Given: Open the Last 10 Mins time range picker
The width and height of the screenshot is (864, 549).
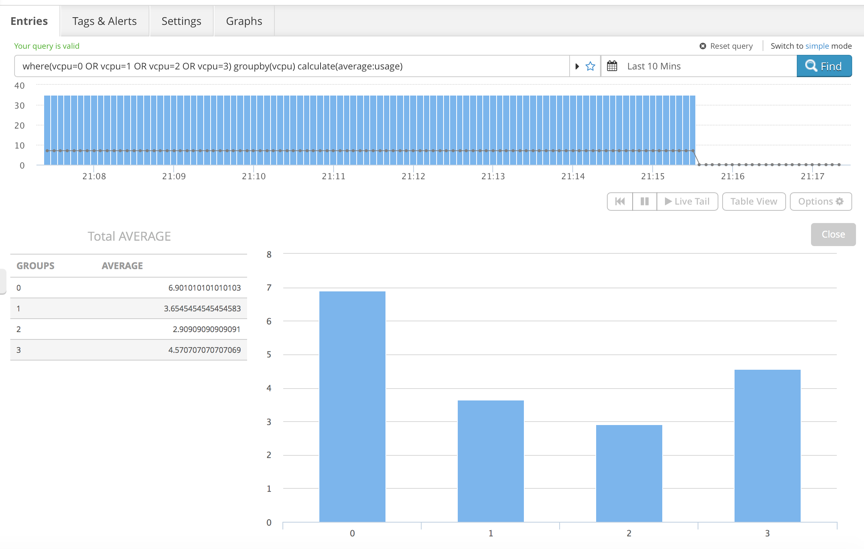Looking at the screenshot, I should 700,66.
